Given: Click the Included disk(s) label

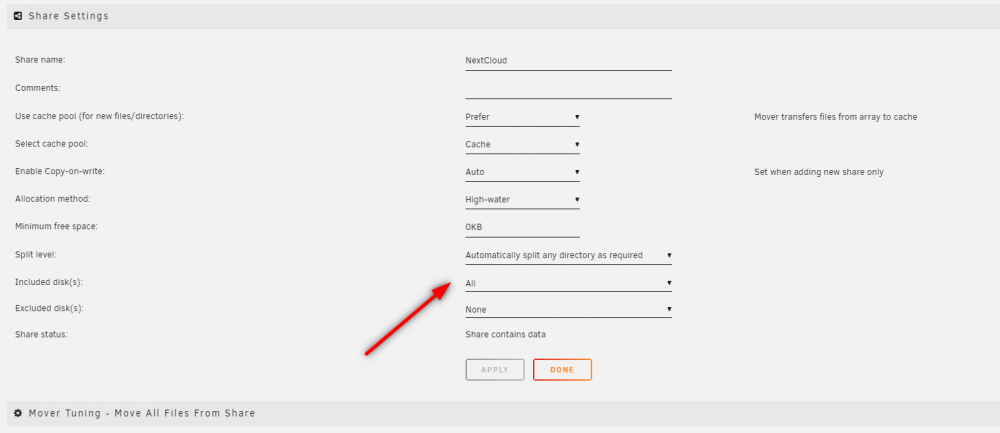Looking at the screenshot, I should [50, 282].
